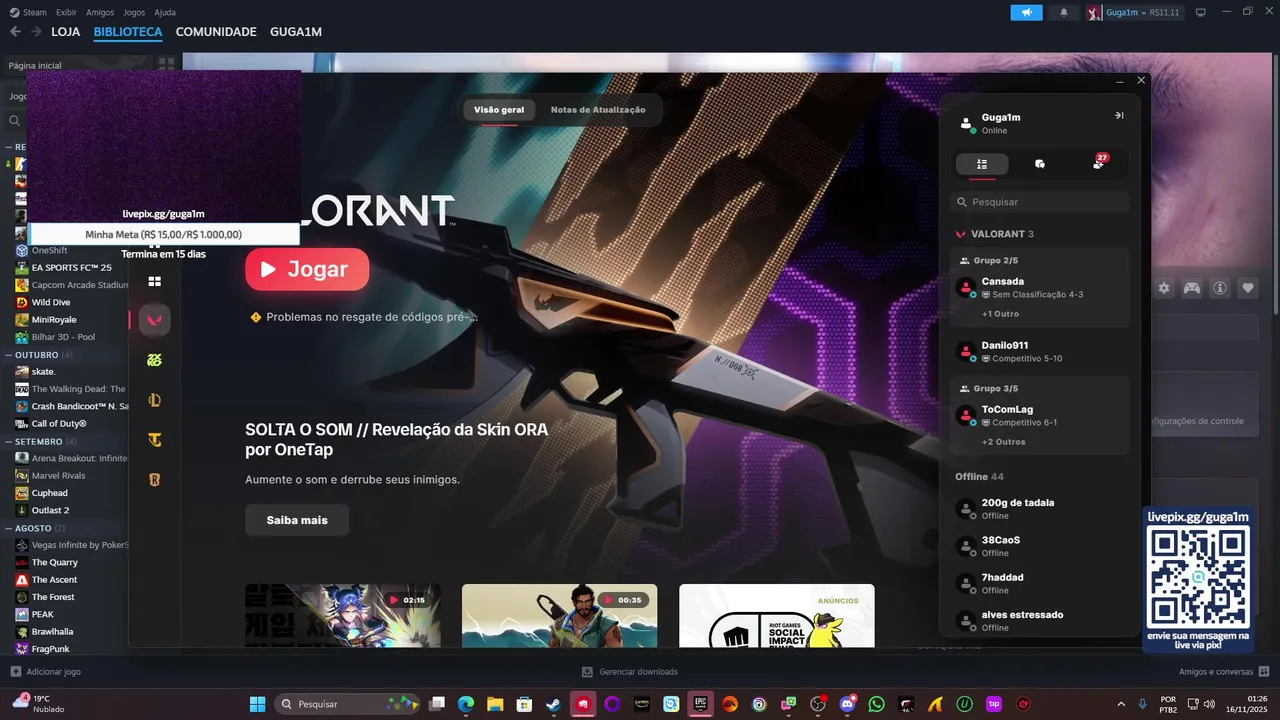Expand +2 Outros in Grupo 3/5
This screenshot has height=720, width=1280.
(x=1003, y=442)
